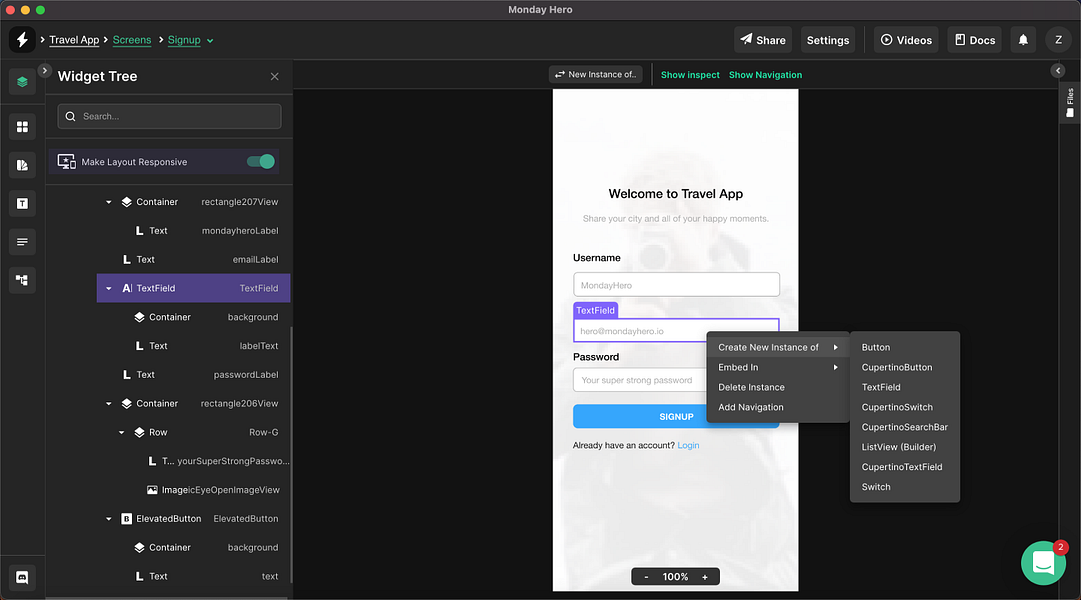Open Embed In submenu
Image resolution: width=1081 pixels, height=600 pixels.
tap(778, 367)
